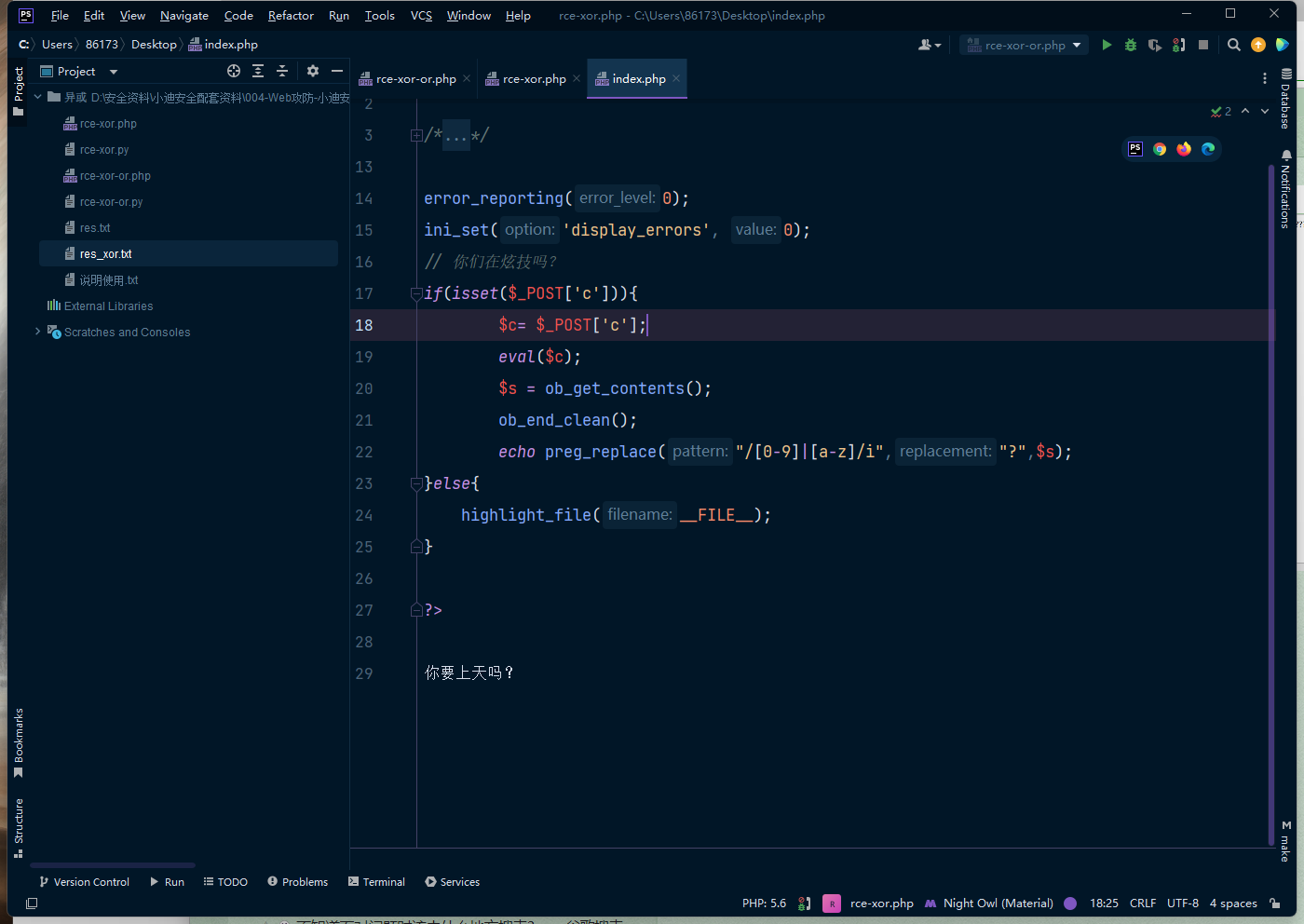This screenshot has width=1304, height=924.
Task: Change line separator CRLF
Action: point(1143,904)
